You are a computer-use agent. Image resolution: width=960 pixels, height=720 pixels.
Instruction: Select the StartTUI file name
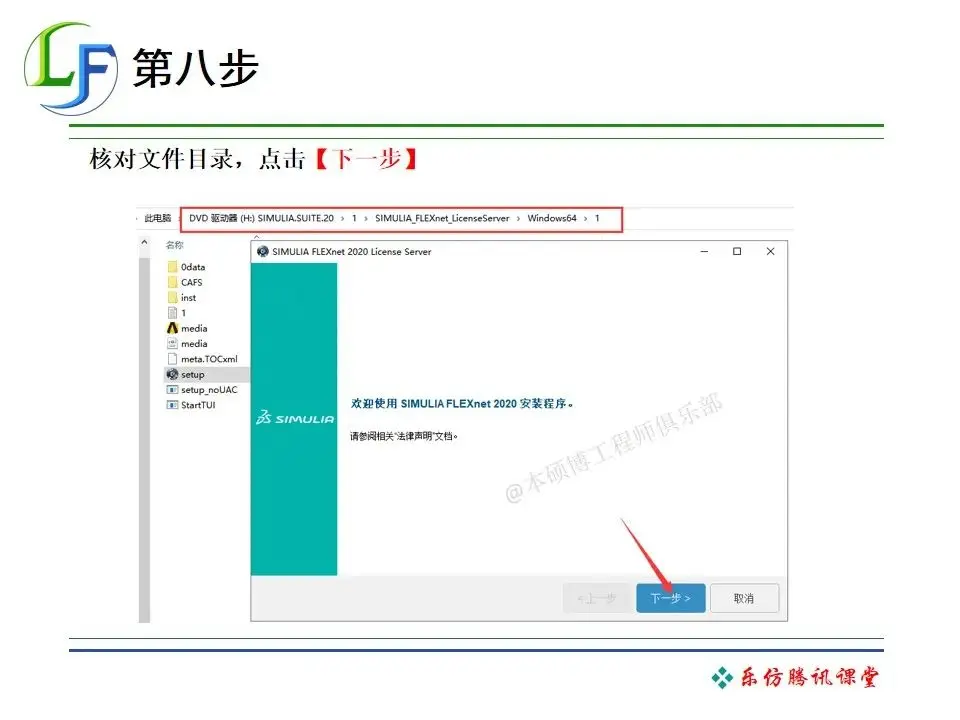[x=198, y=405]
